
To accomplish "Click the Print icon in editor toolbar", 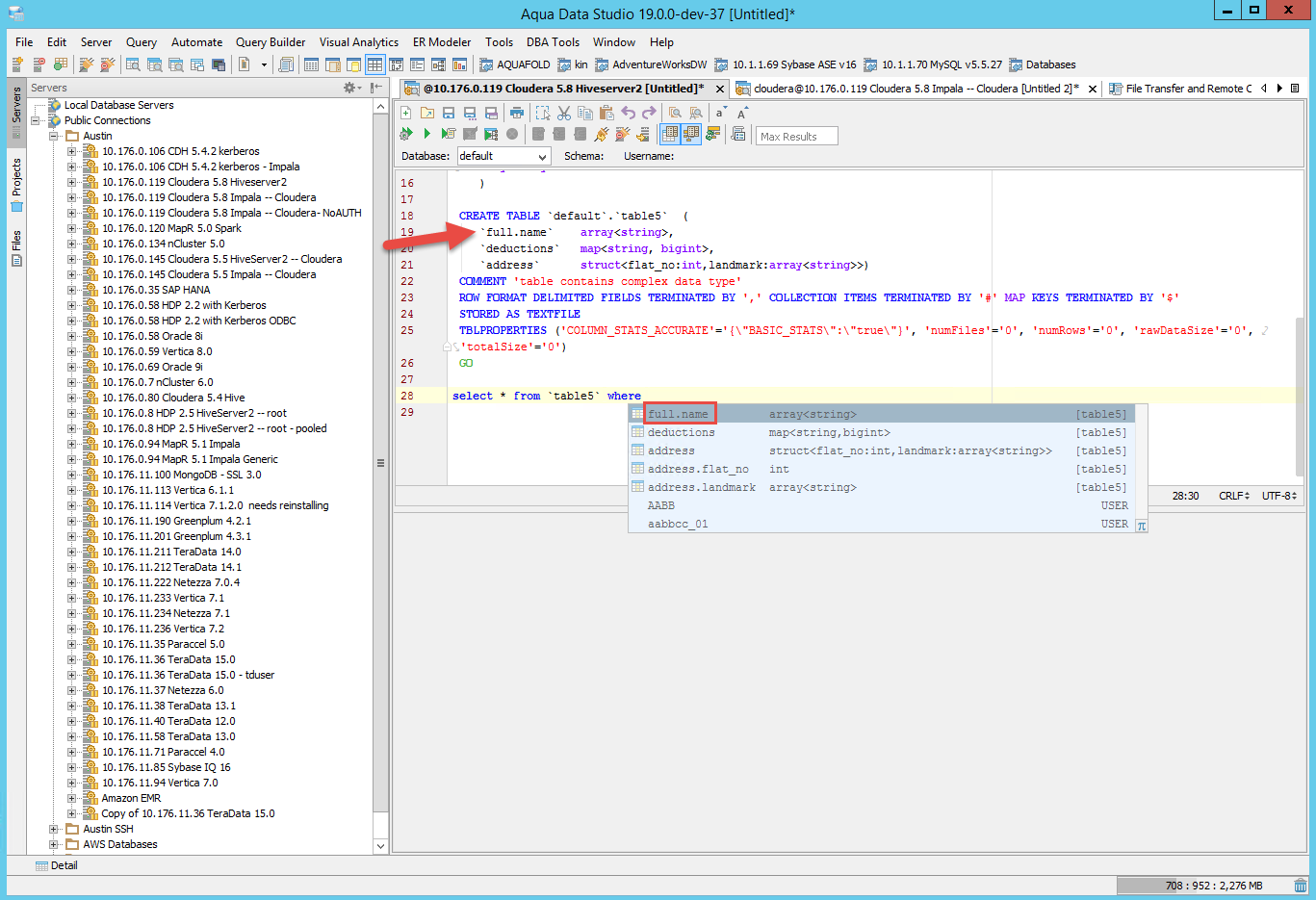I will coord(517,114).
